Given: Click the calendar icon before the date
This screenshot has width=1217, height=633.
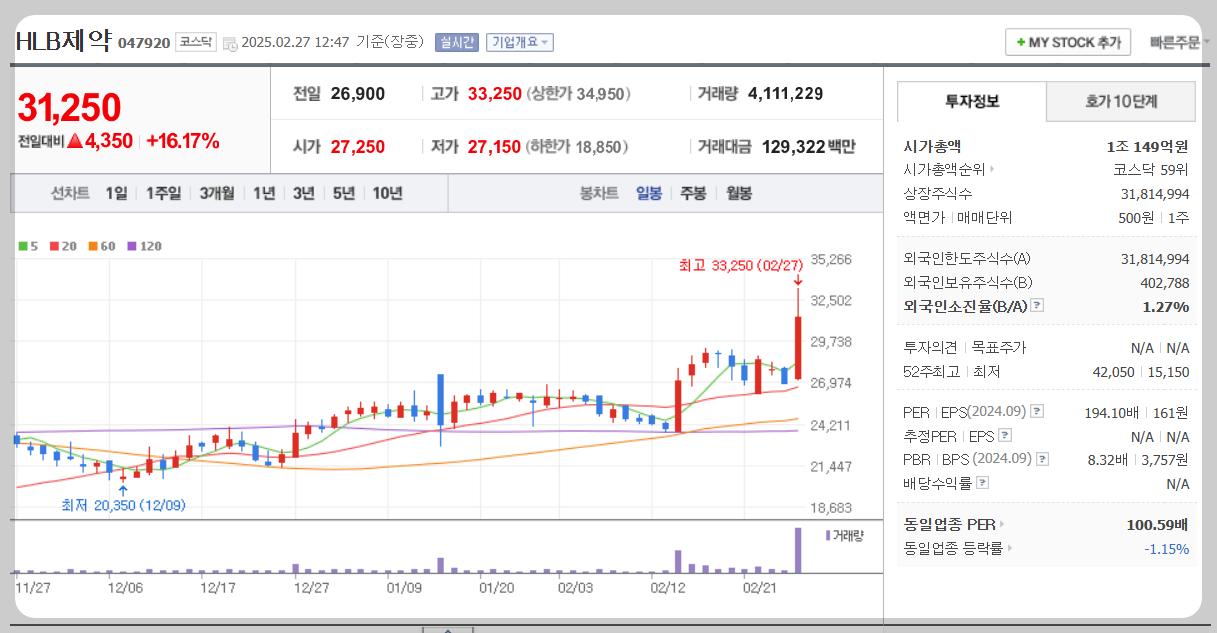Looking at the screenshot, I should 230,43.
